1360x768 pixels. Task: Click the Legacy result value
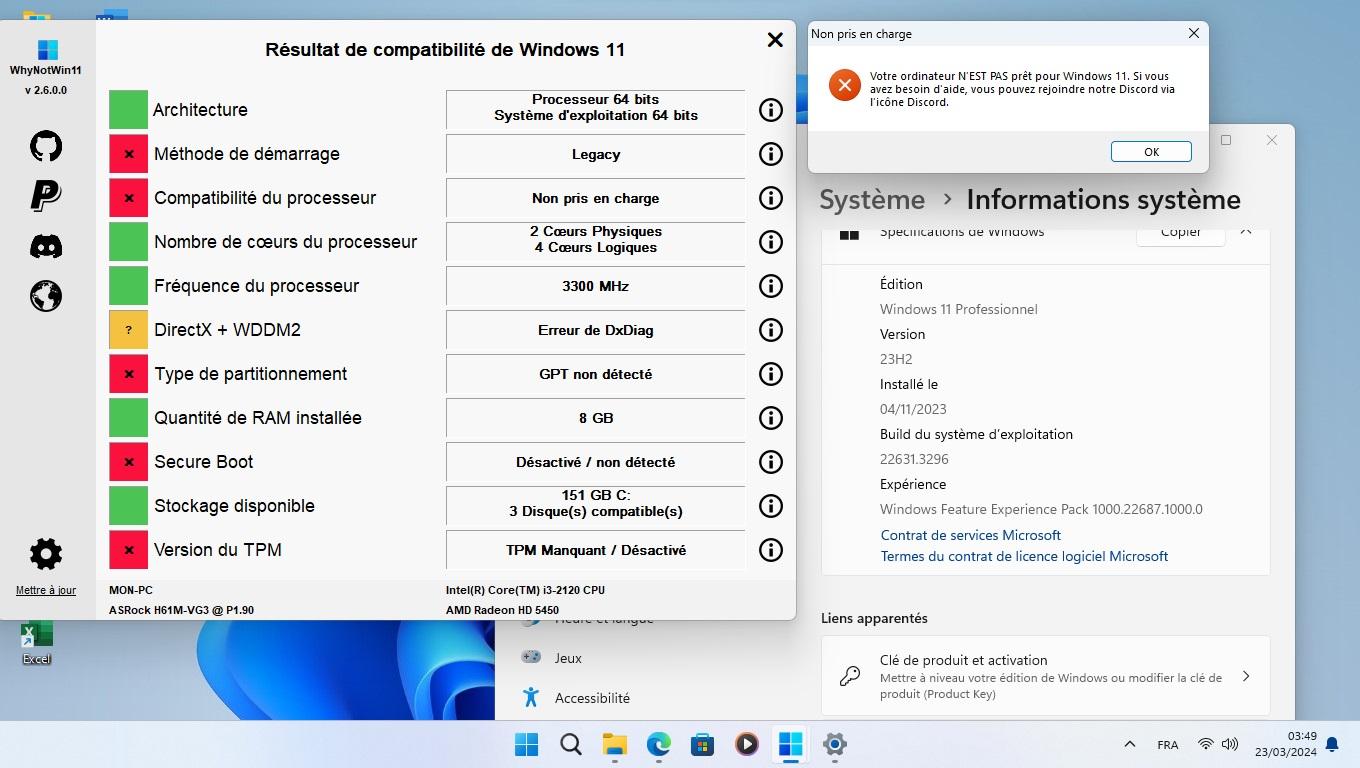596,154
